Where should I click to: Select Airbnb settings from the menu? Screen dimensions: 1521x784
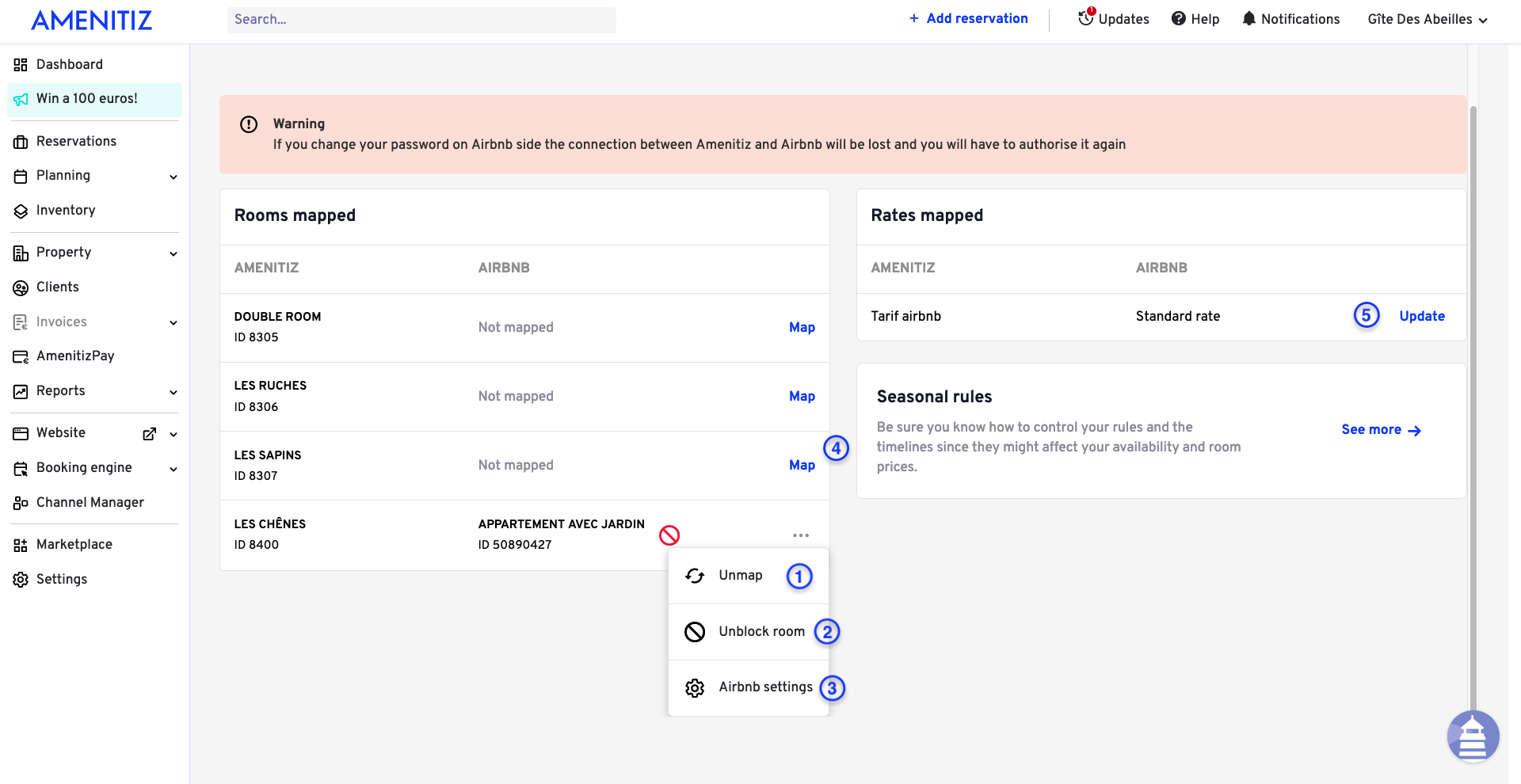click(749, 687)
